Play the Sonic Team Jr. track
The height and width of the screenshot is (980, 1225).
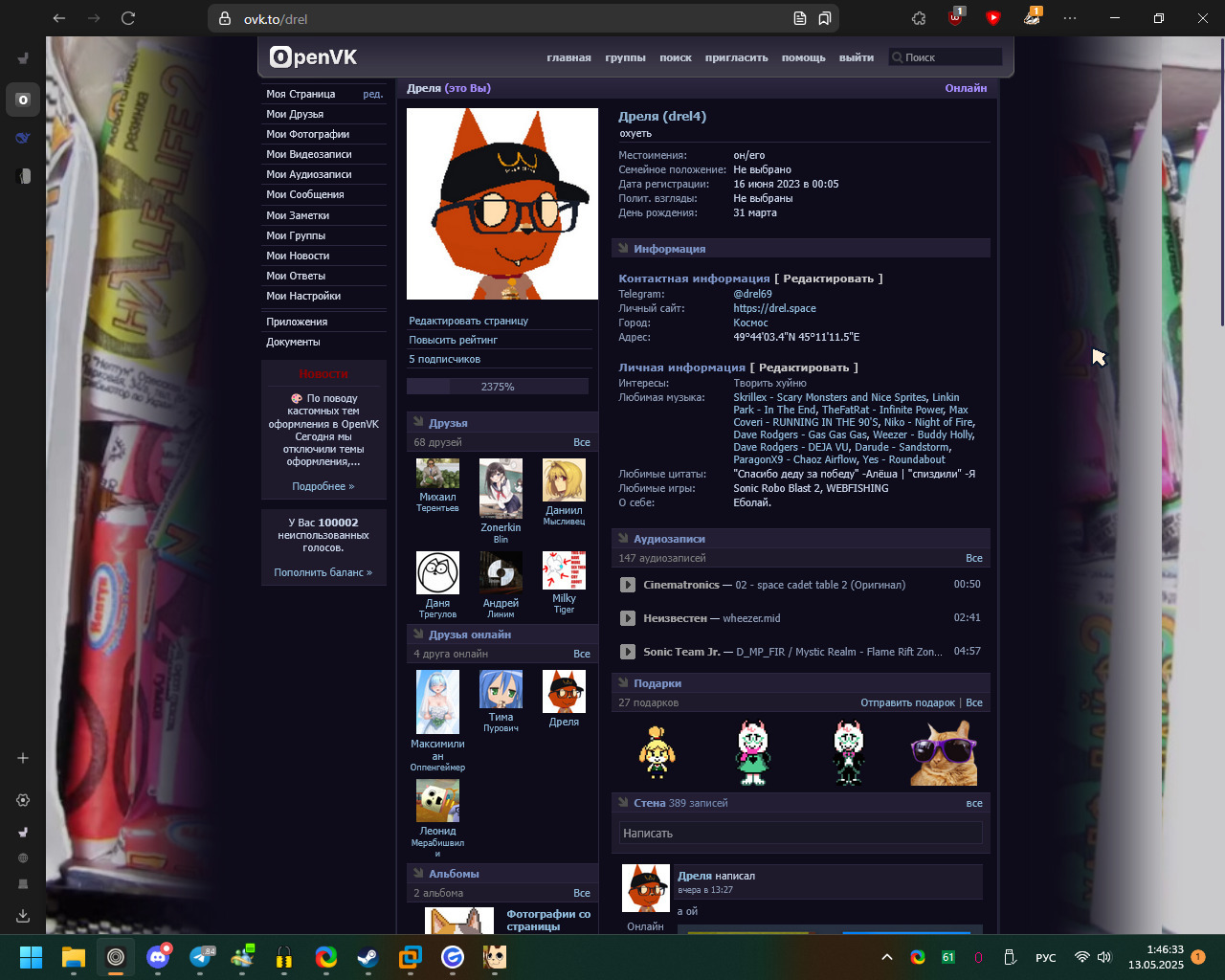pyautogui.click(x=628, y=652)
